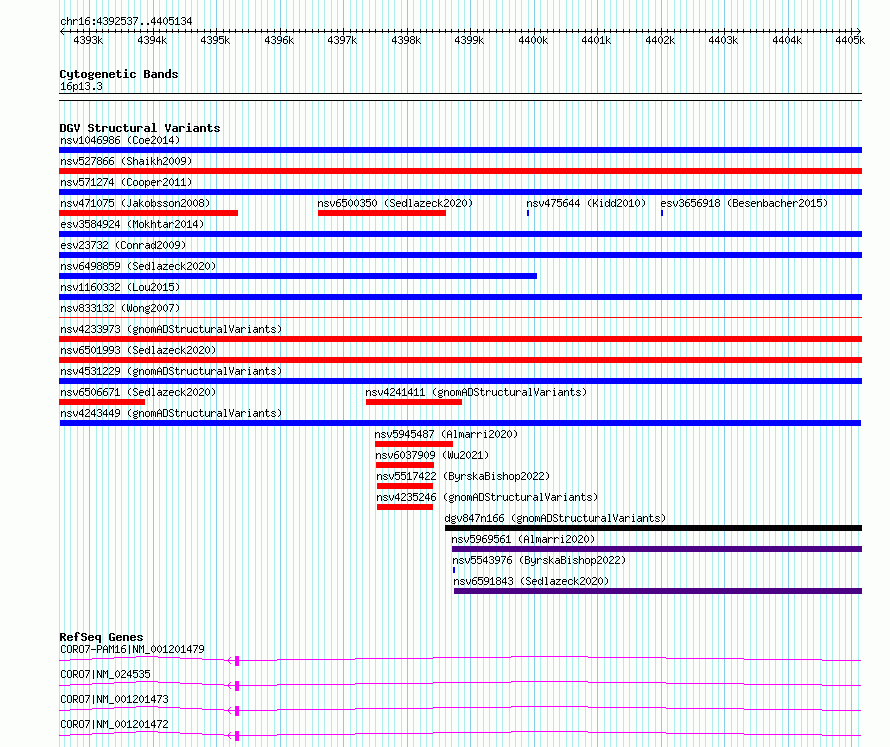Click the nsv1046986 (Coe2014) variant label
The image size is (890, 747).
(120, 140)
